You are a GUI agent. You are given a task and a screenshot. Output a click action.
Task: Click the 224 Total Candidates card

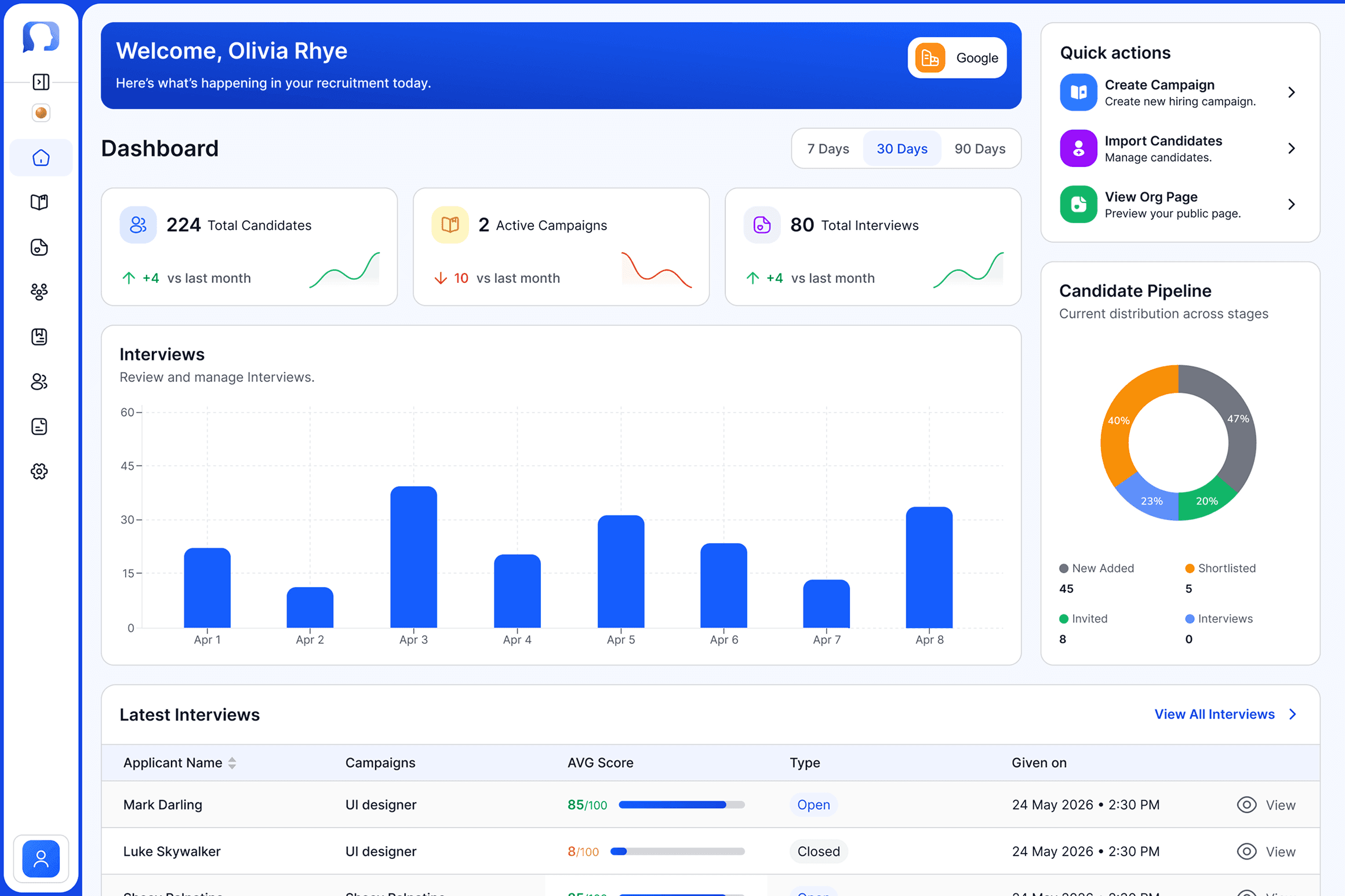(249, 246)
